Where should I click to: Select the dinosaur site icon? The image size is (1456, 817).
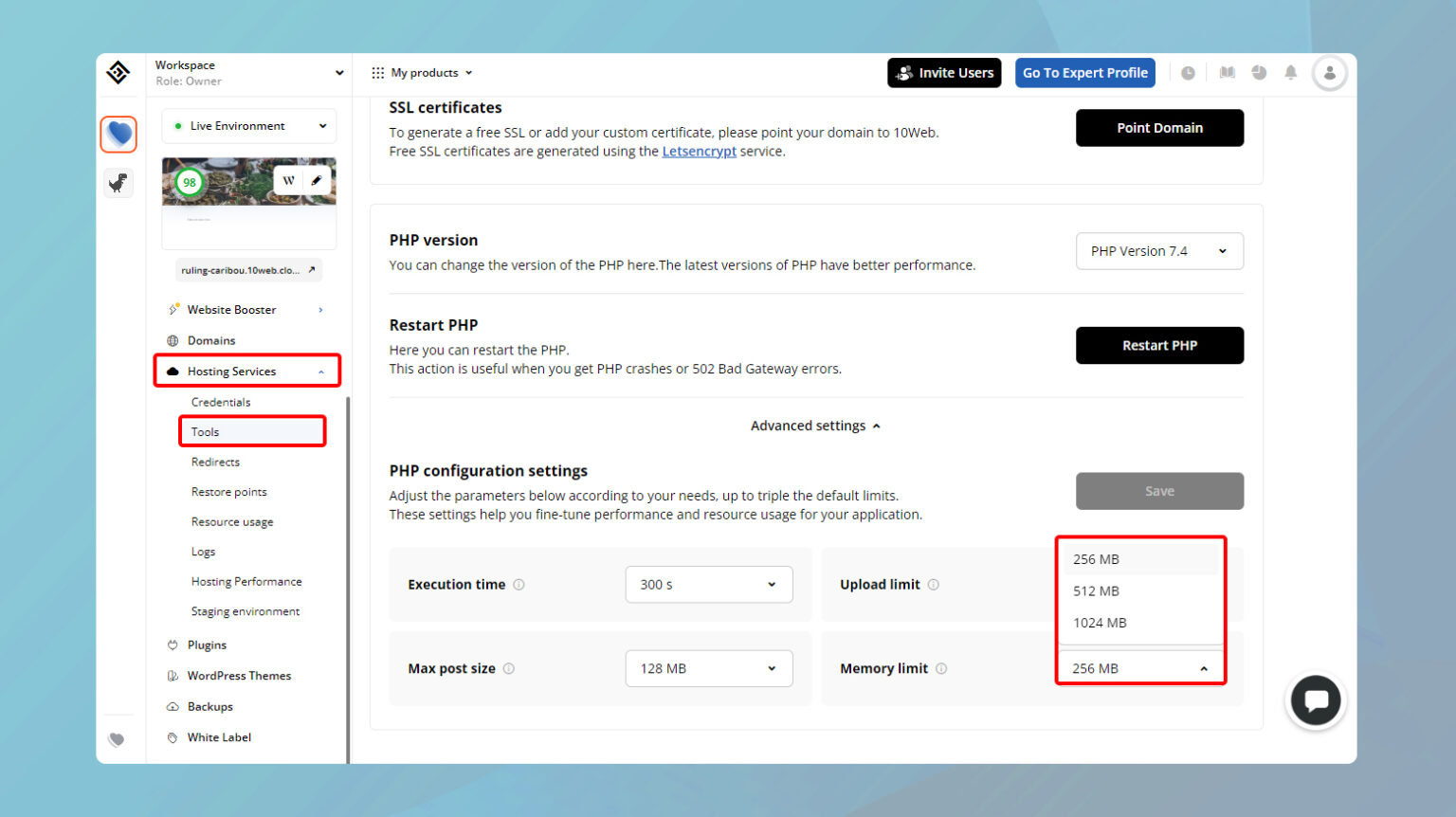(x=118, y=183)
